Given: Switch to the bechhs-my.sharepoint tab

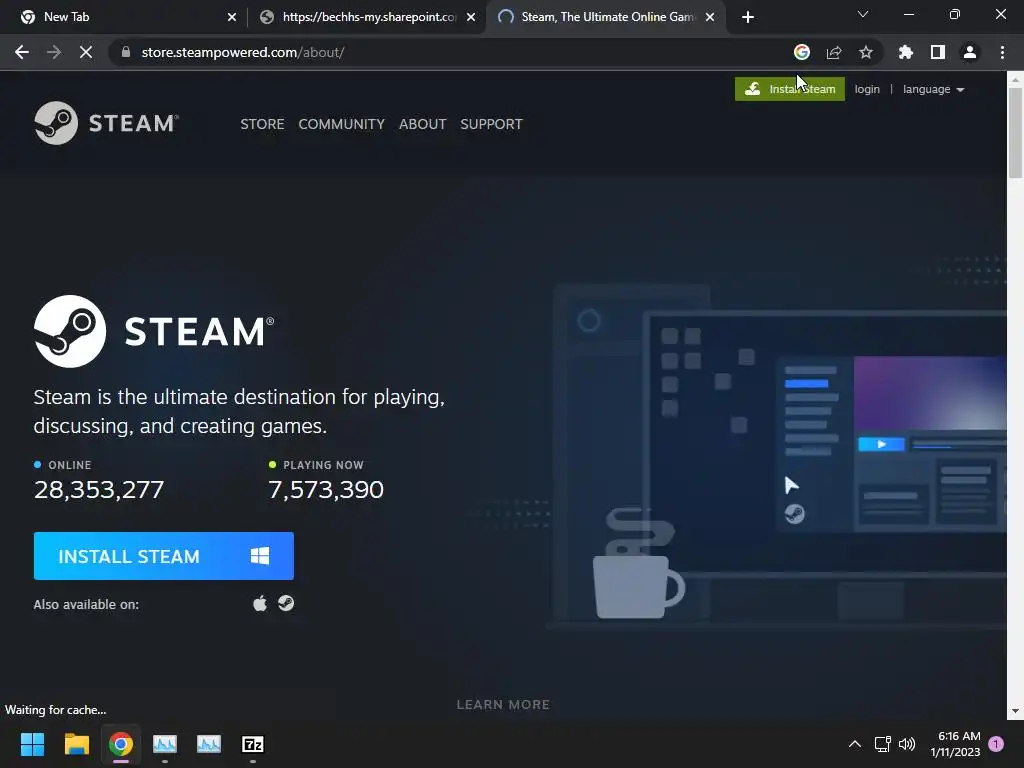Looking at the screenshot, I should coord(366,17).
